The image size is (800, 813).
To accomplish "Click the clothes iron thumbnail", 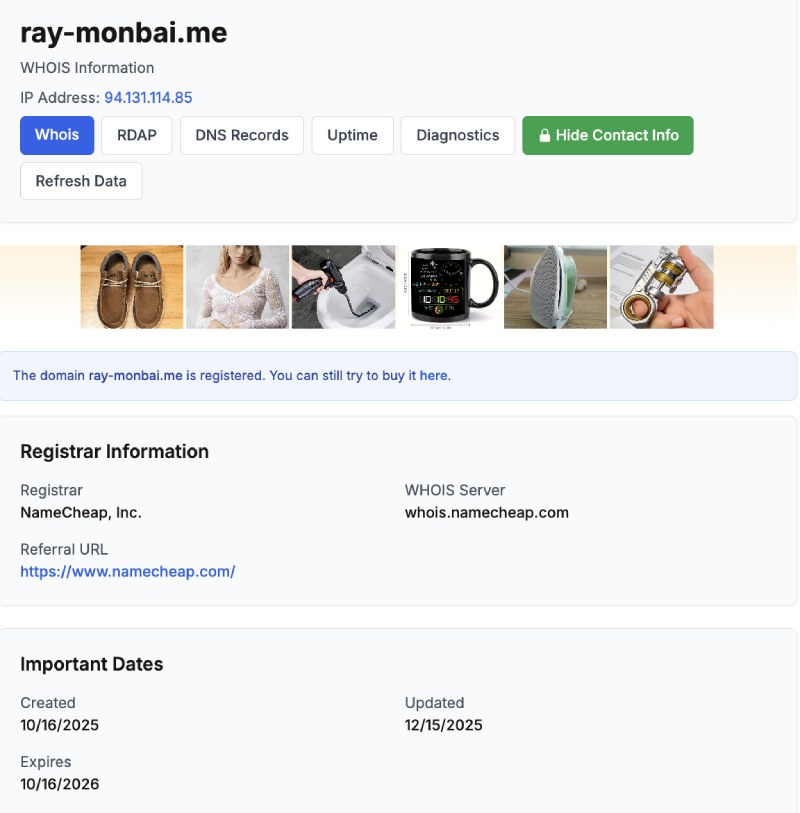I will (555, 287).
